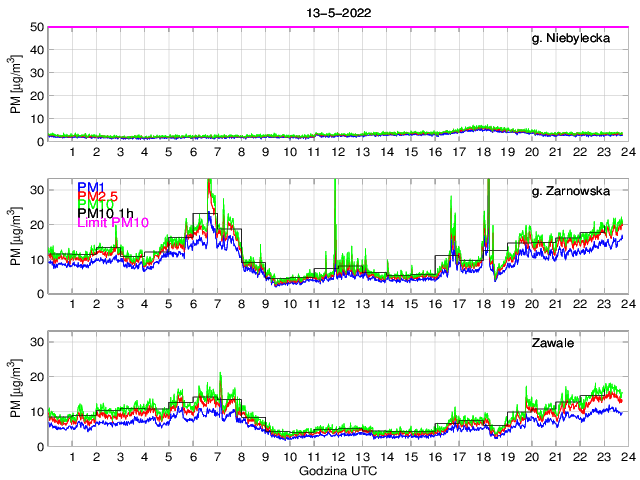
Task: Click hour 7 tick below the Zarnowska plot
Action: click(216, 304)
